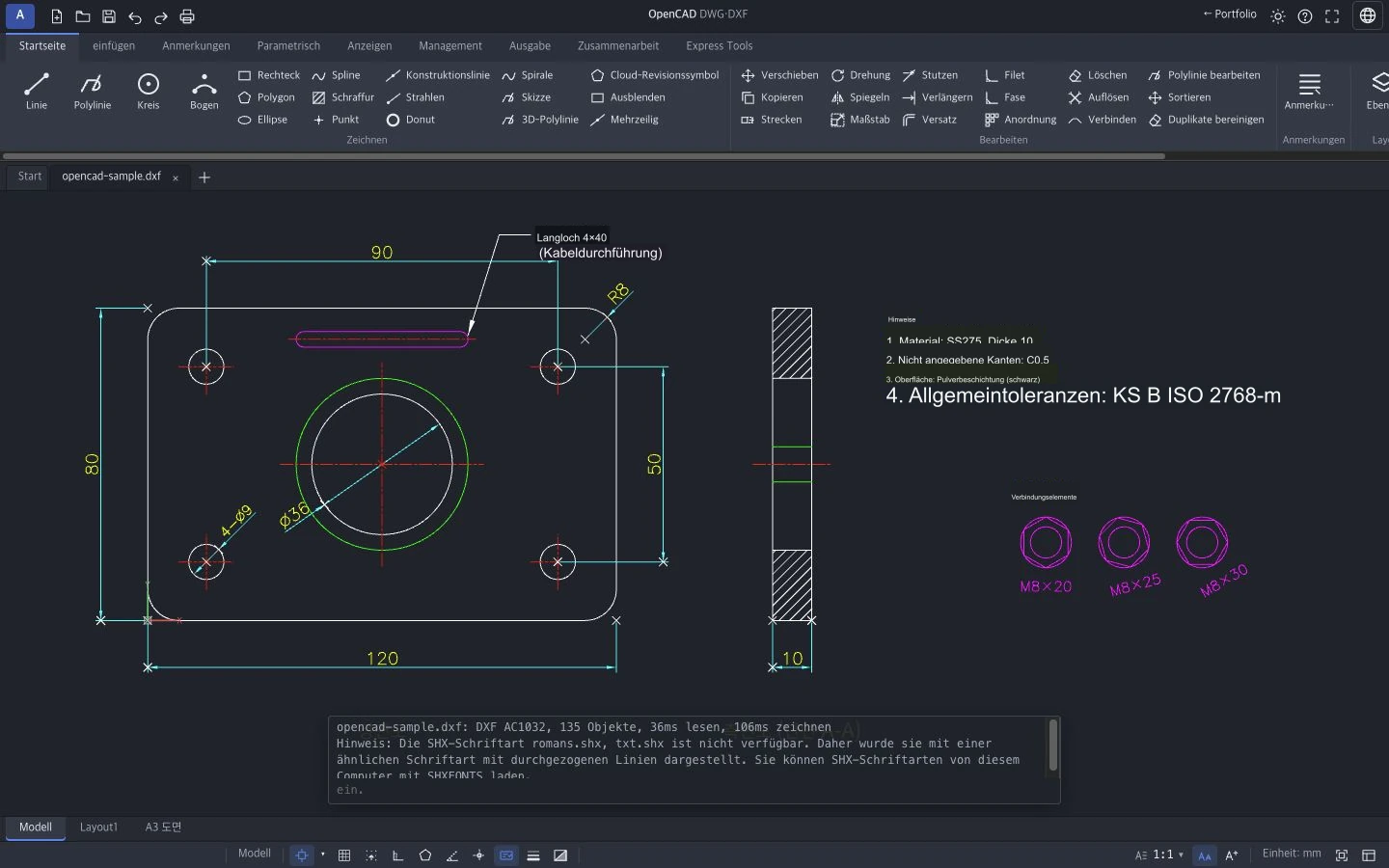This screenshot has width=1389, height=868.
Task: Undo the last action
Action: click(135, 16)
